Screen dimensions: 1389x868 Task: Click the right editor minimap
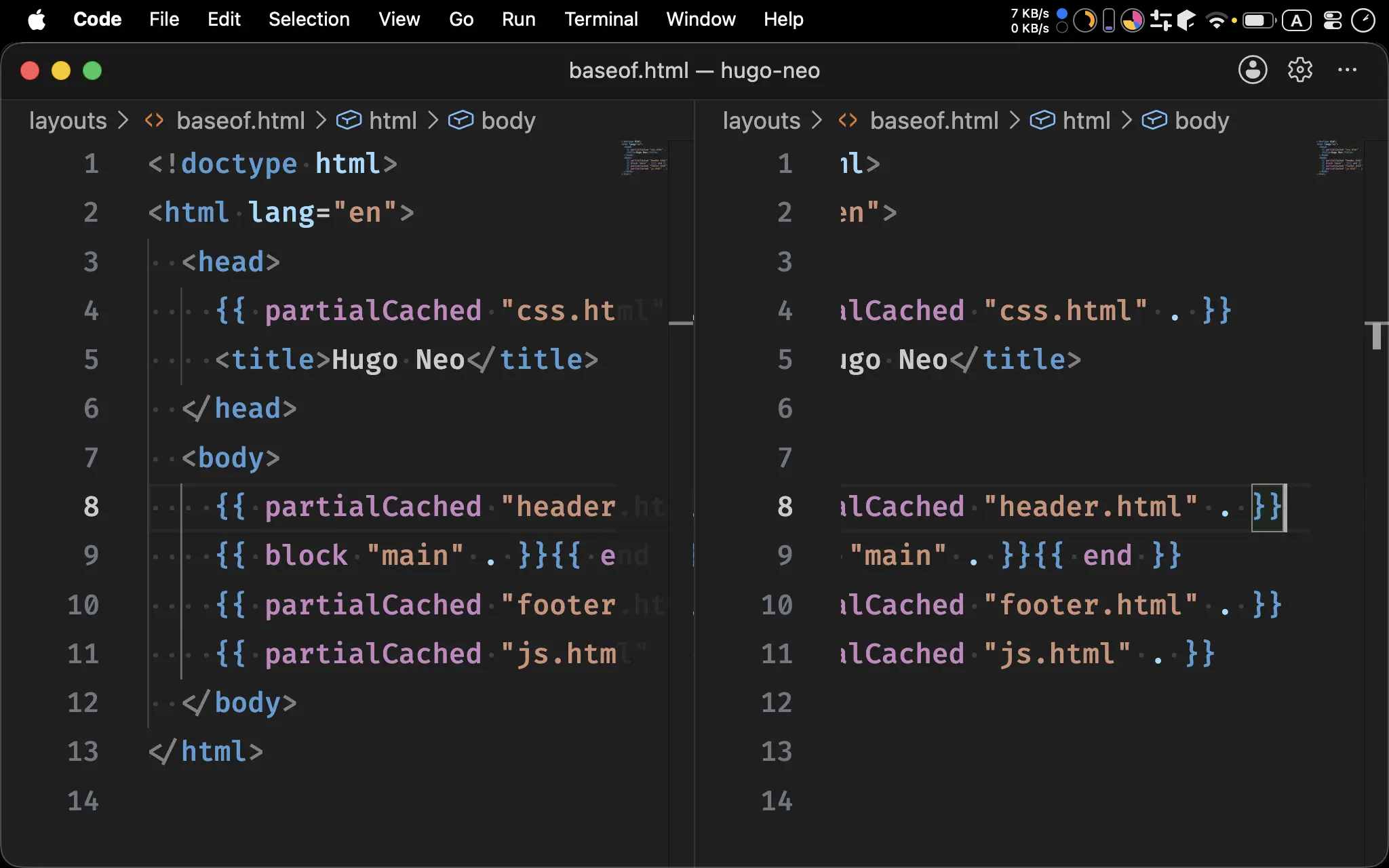pyautogui.click(x=1338, y=158)
